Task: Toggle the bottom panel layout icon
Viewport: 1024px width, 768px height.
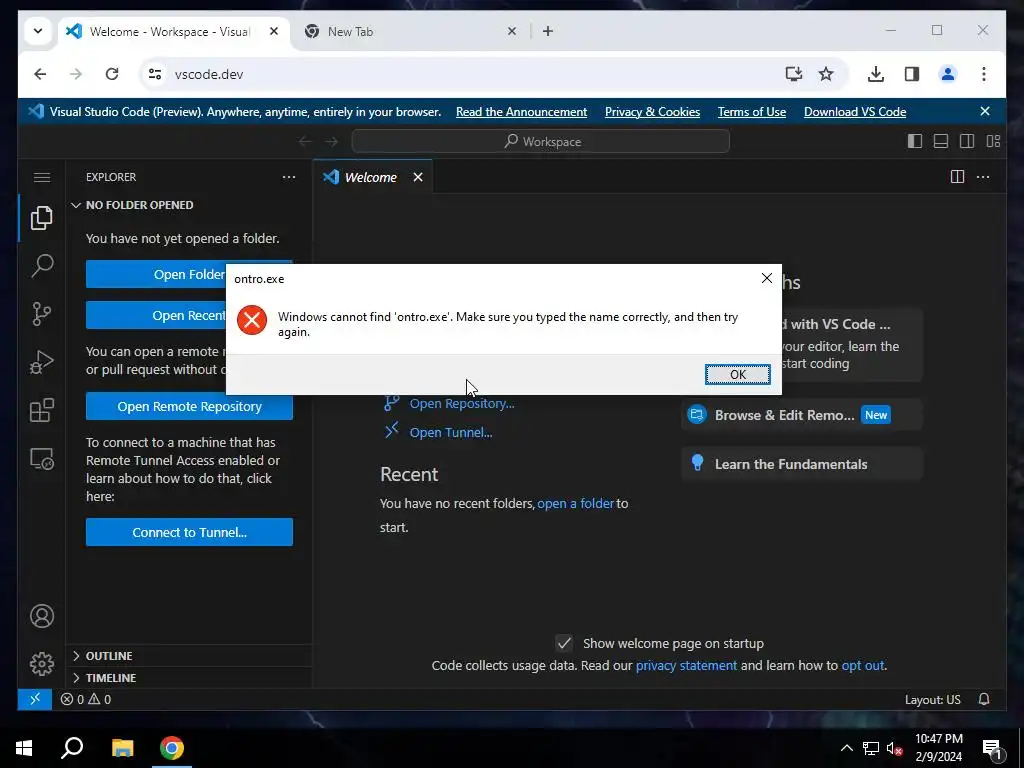Action: (x=940, y=141)
